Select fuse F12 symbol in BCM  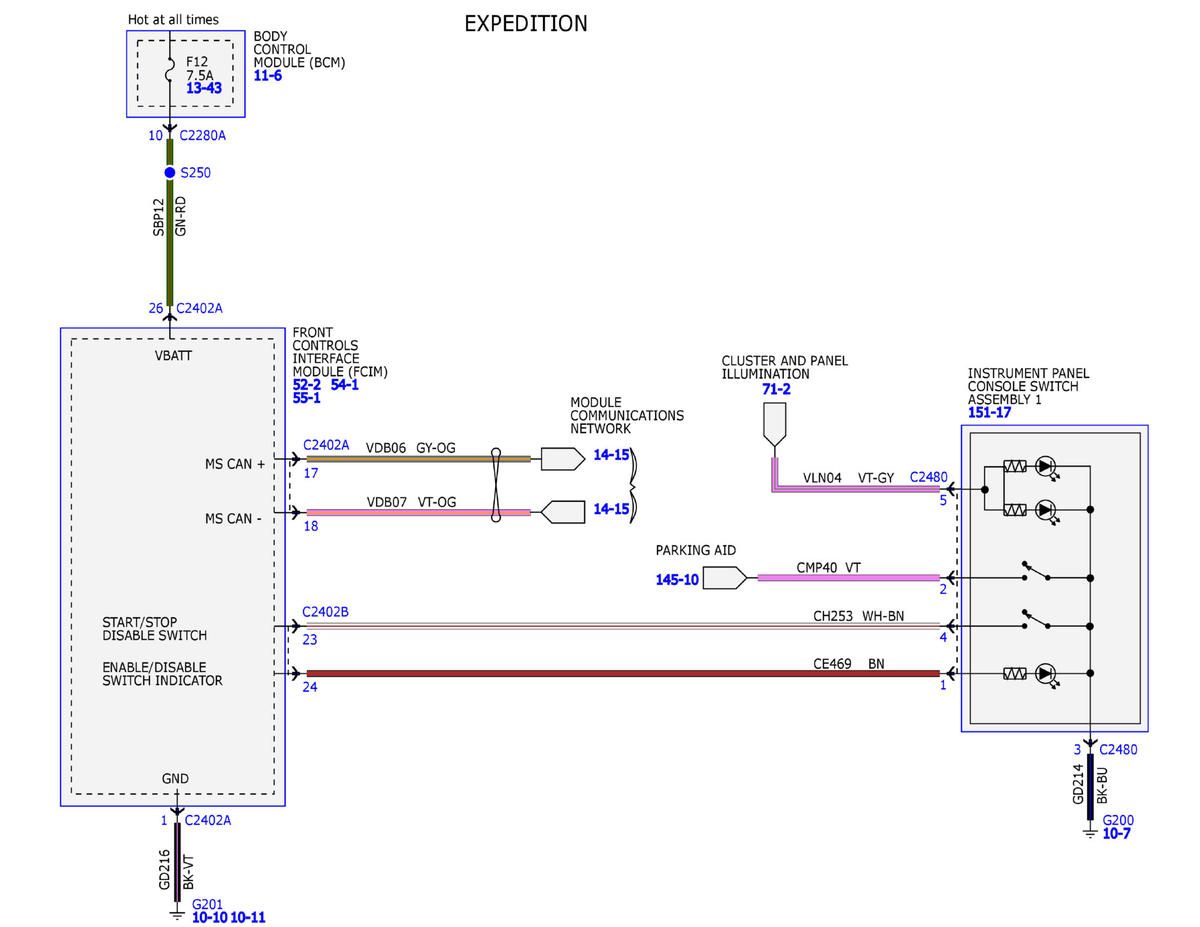pos(170,67)
